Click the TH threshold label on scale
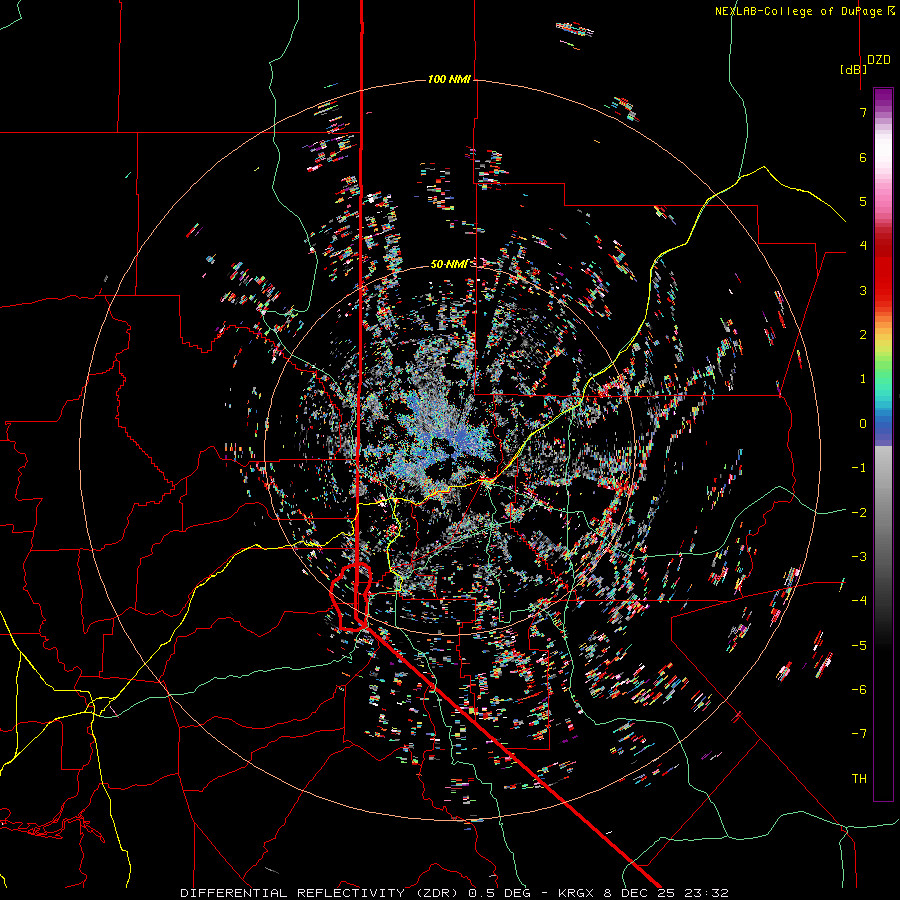 coord(859,779)
